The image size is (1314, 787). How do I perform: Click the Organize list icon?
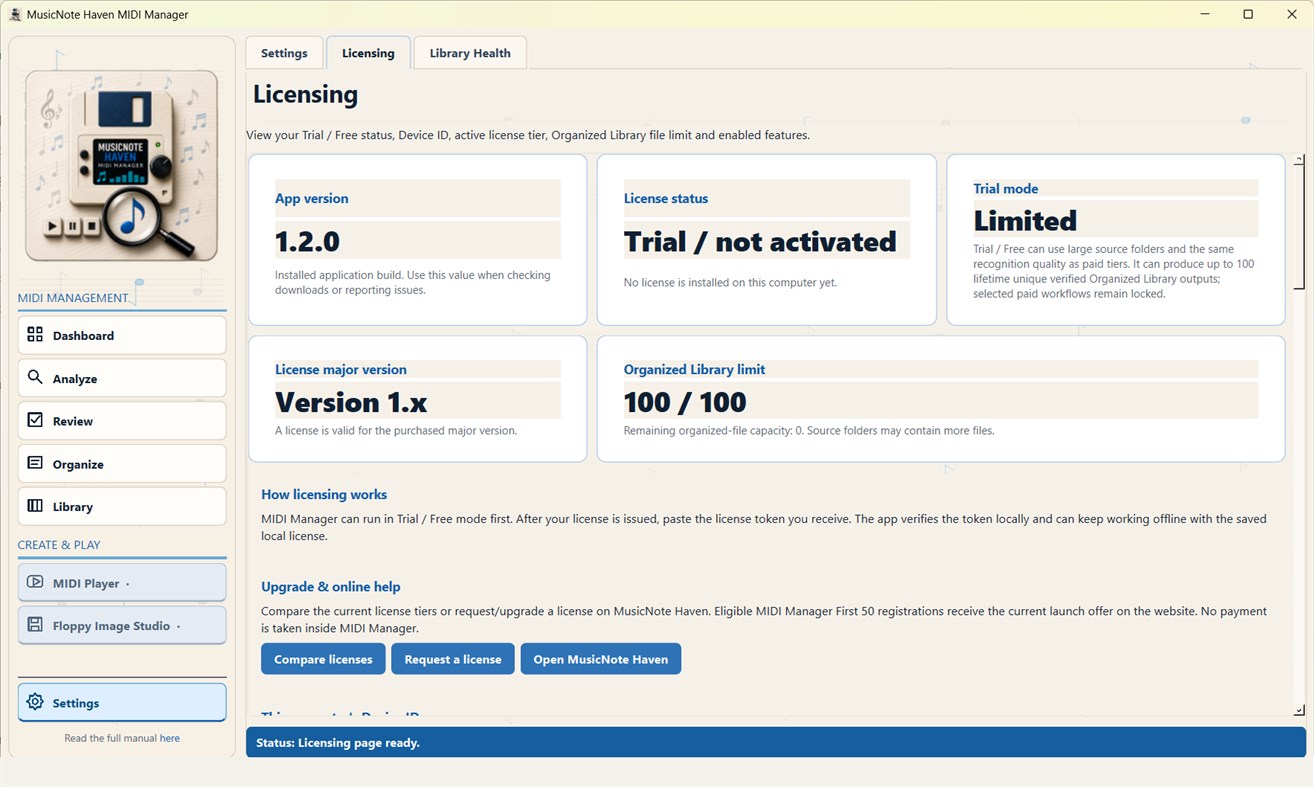[35, 463]
